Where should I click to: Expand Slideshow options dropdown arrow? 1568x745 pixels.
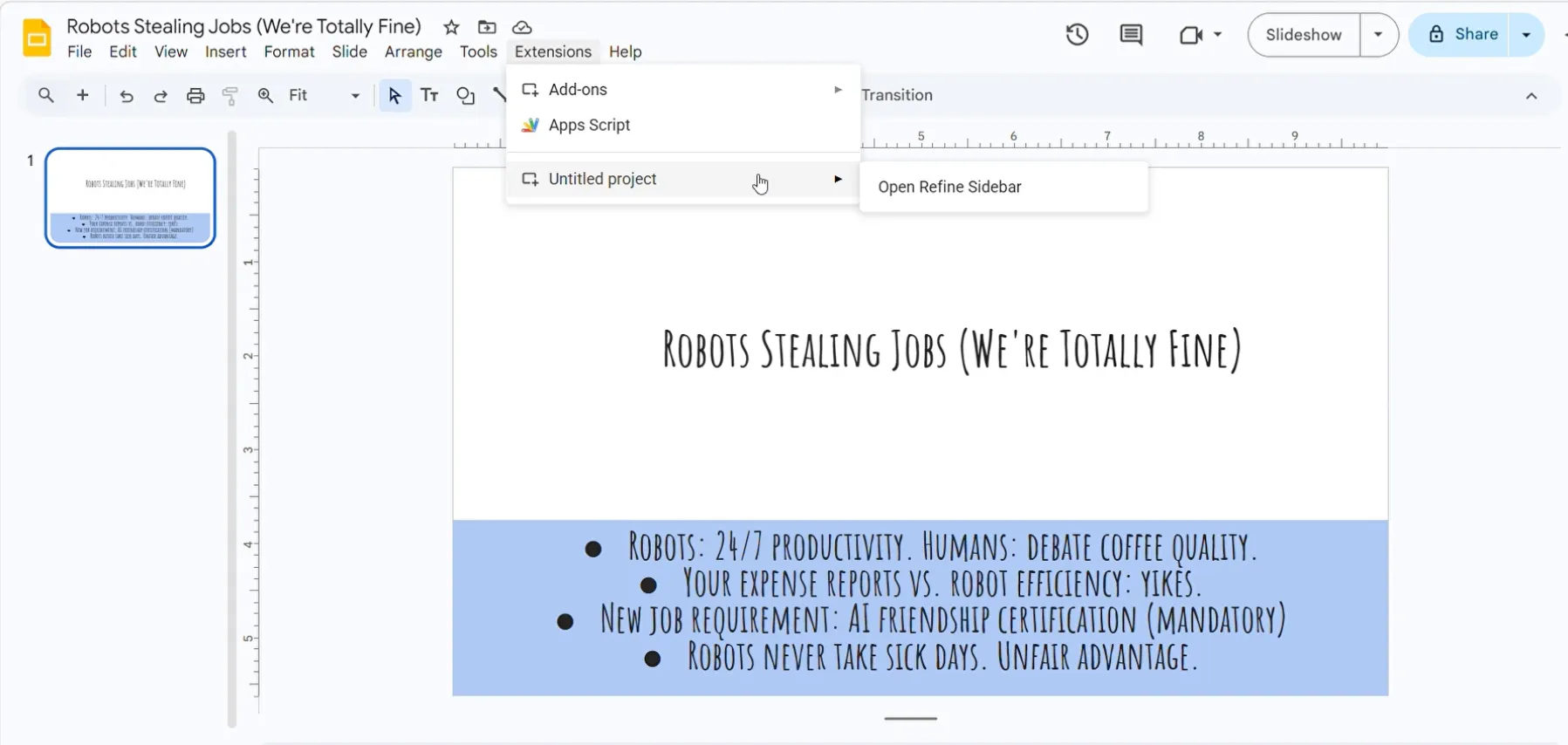pyautogui.click(x=1379, y=35)
